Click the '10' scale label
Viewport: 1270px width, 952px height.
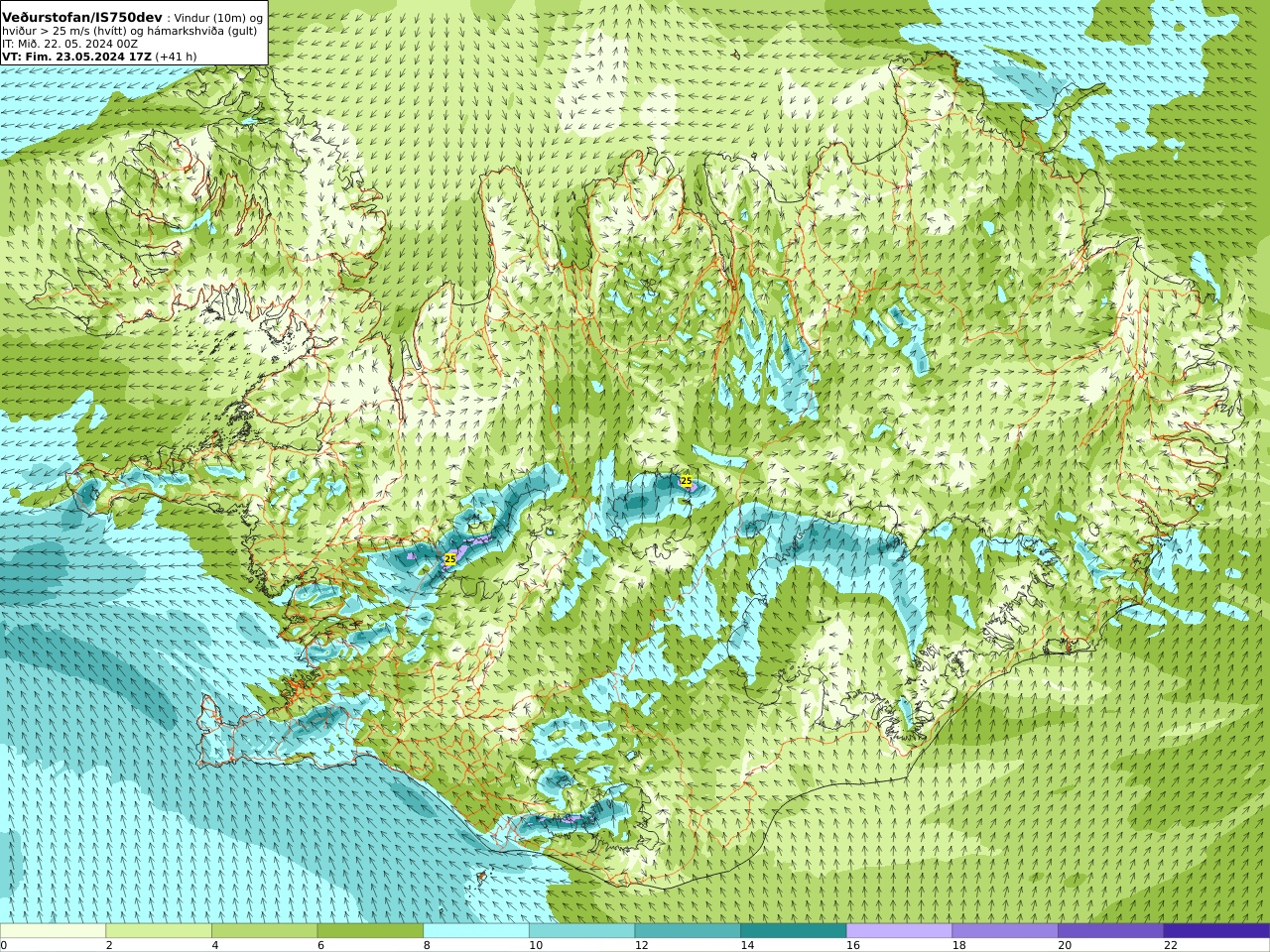[536, 945]
